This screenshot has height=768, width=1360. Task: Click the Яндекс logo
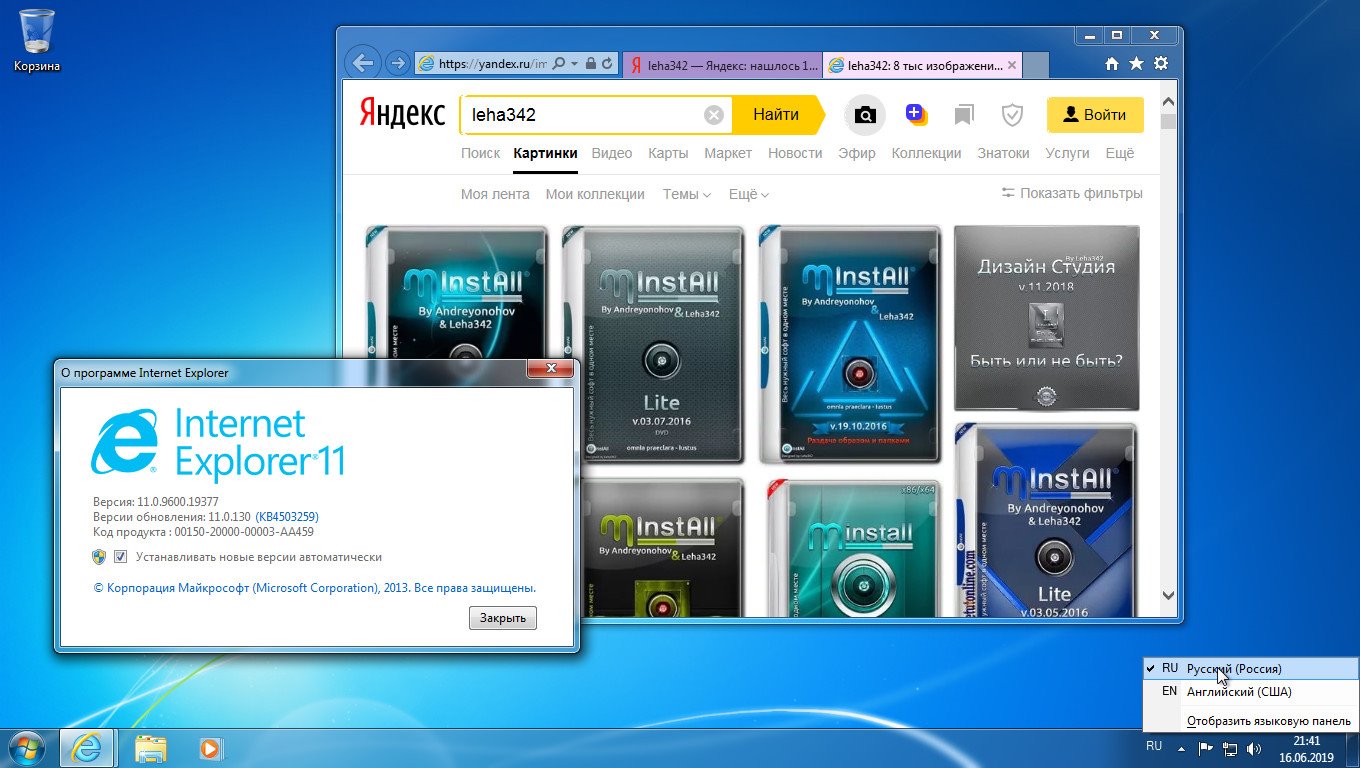tap(402, 114)
